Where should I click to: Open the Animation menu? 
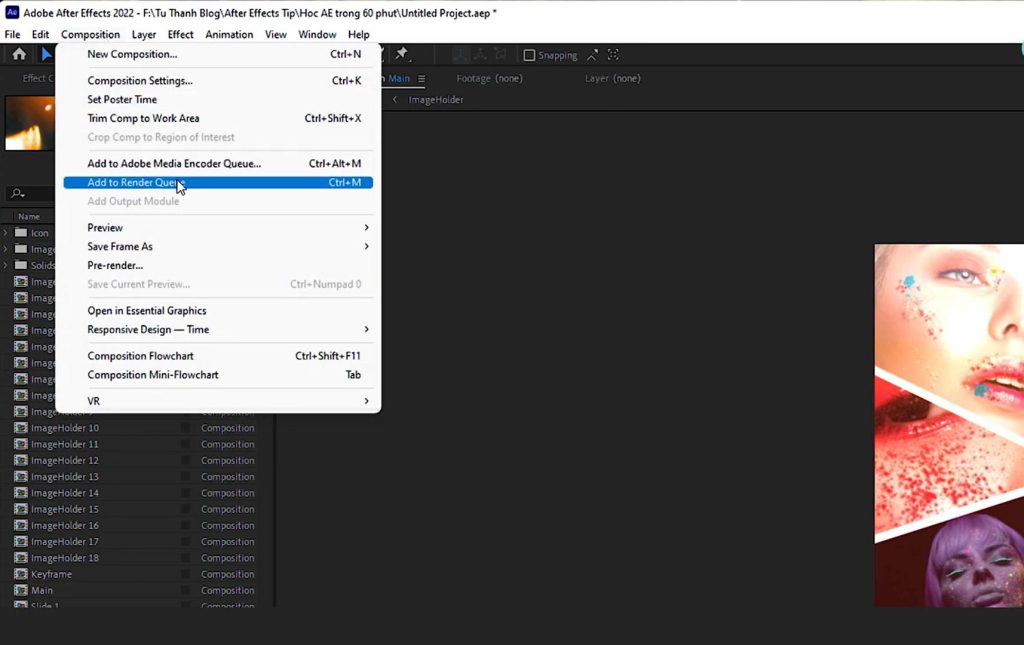tap(229, 33)
